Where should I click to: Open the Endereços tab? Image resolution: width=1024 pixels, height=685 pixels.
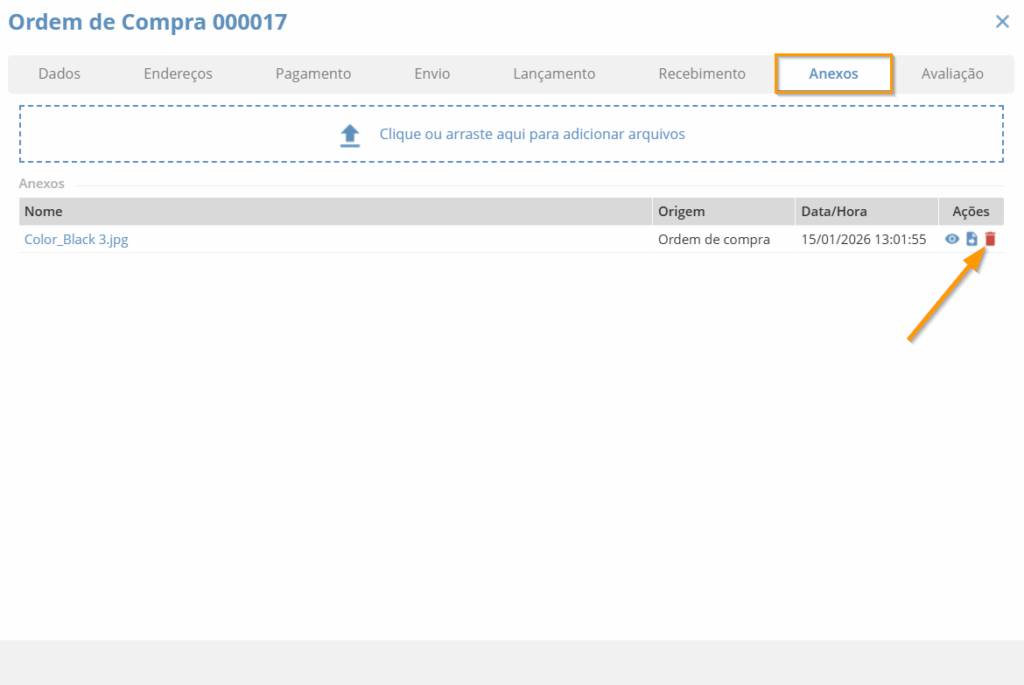pyautogui.click(x=178, y=74)
